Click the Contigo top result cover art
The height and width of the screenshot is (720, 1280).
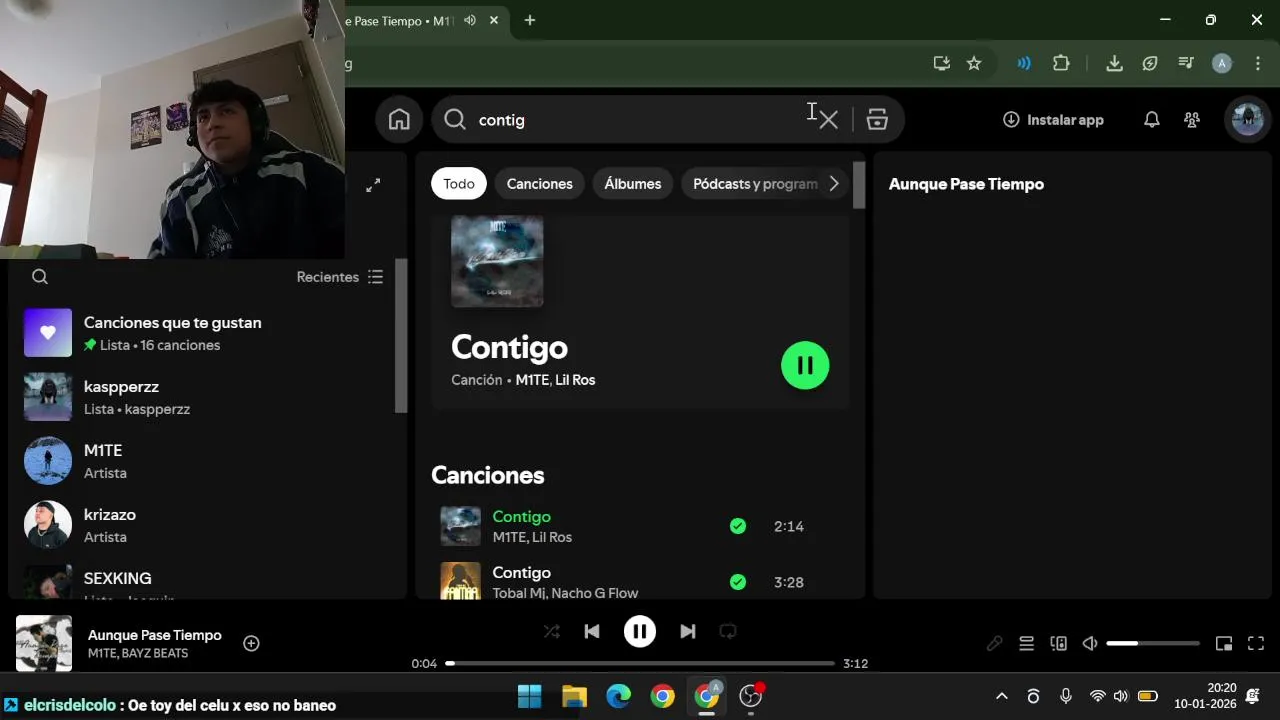(497, 261)
